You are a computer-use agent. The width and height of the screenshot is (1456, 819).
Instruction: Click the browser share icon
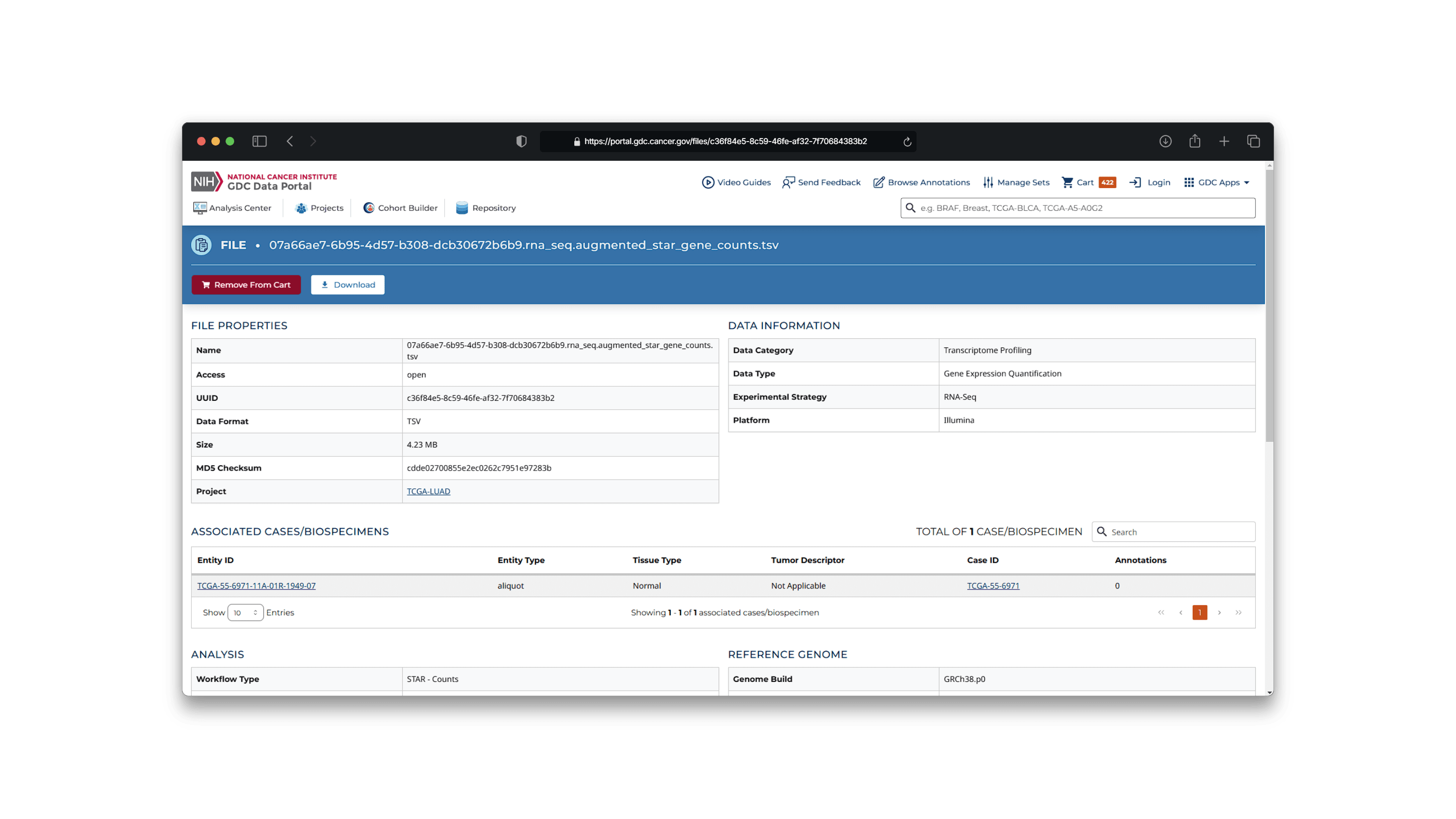[1194, 142]
